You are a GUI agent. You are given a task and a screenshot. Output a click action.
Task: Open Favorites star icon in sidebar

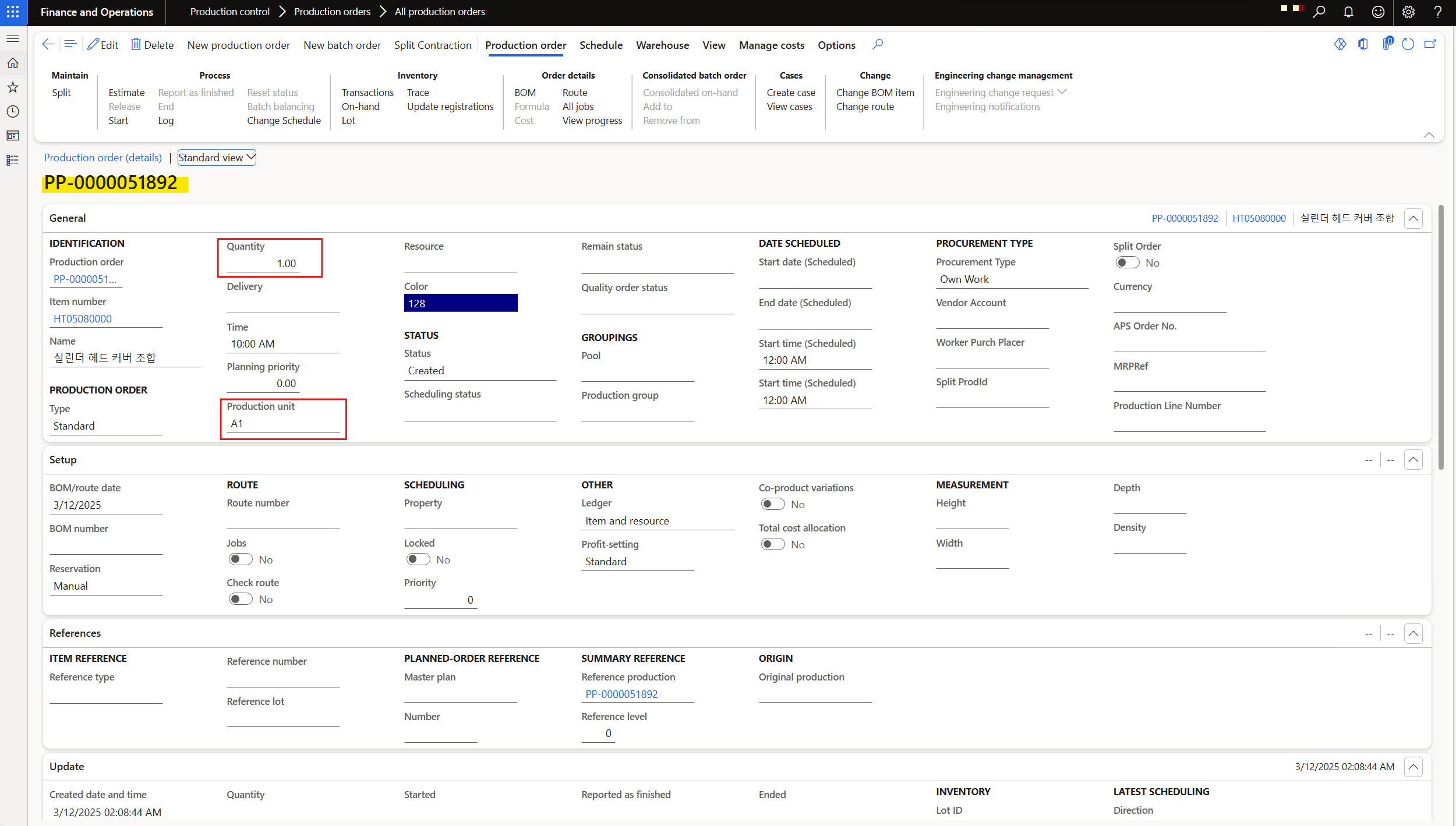tap(13, 87)
